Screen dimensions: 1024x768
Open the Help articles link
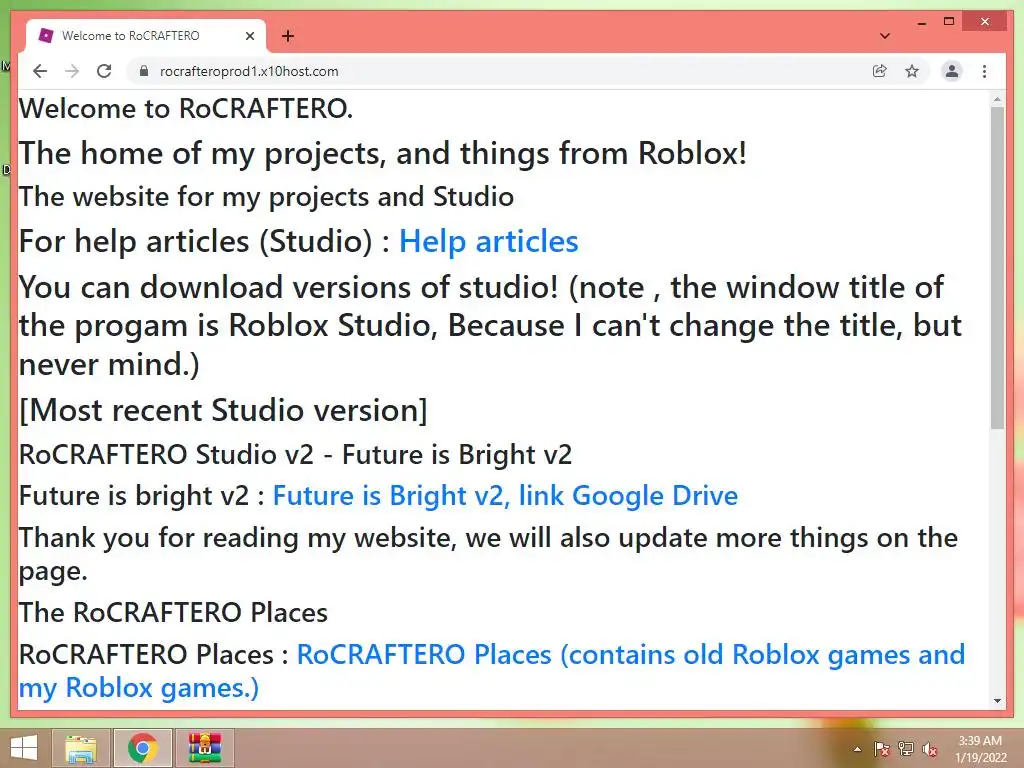[488, 242]
